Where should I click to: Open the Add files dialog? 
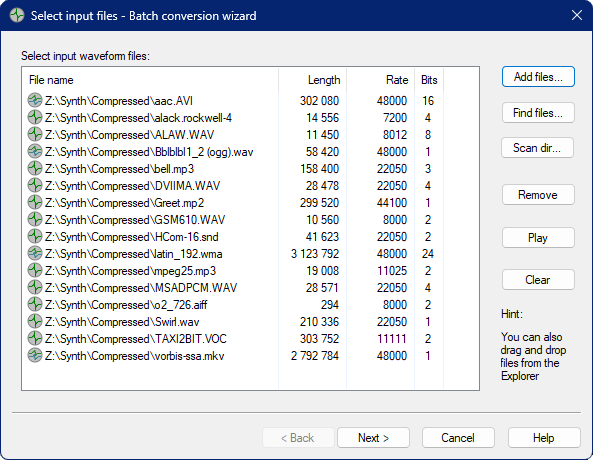[538, 77]
